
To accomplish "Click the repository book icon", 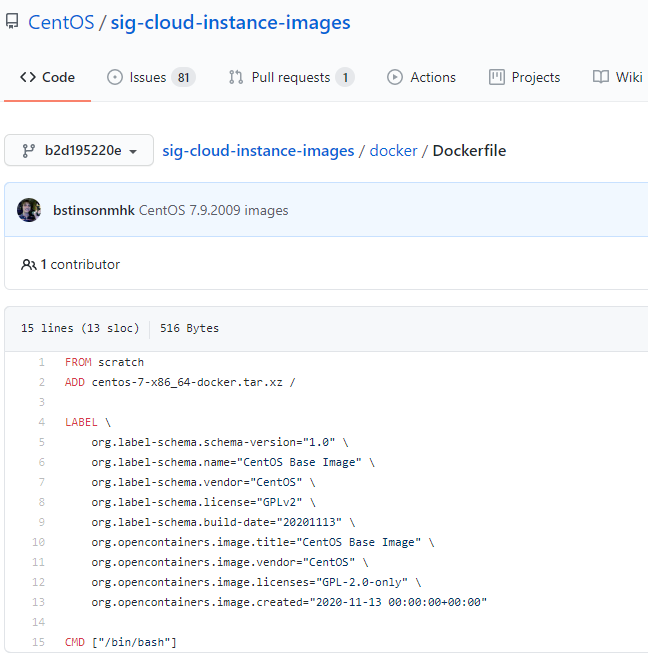I will (x=12, y=21).
